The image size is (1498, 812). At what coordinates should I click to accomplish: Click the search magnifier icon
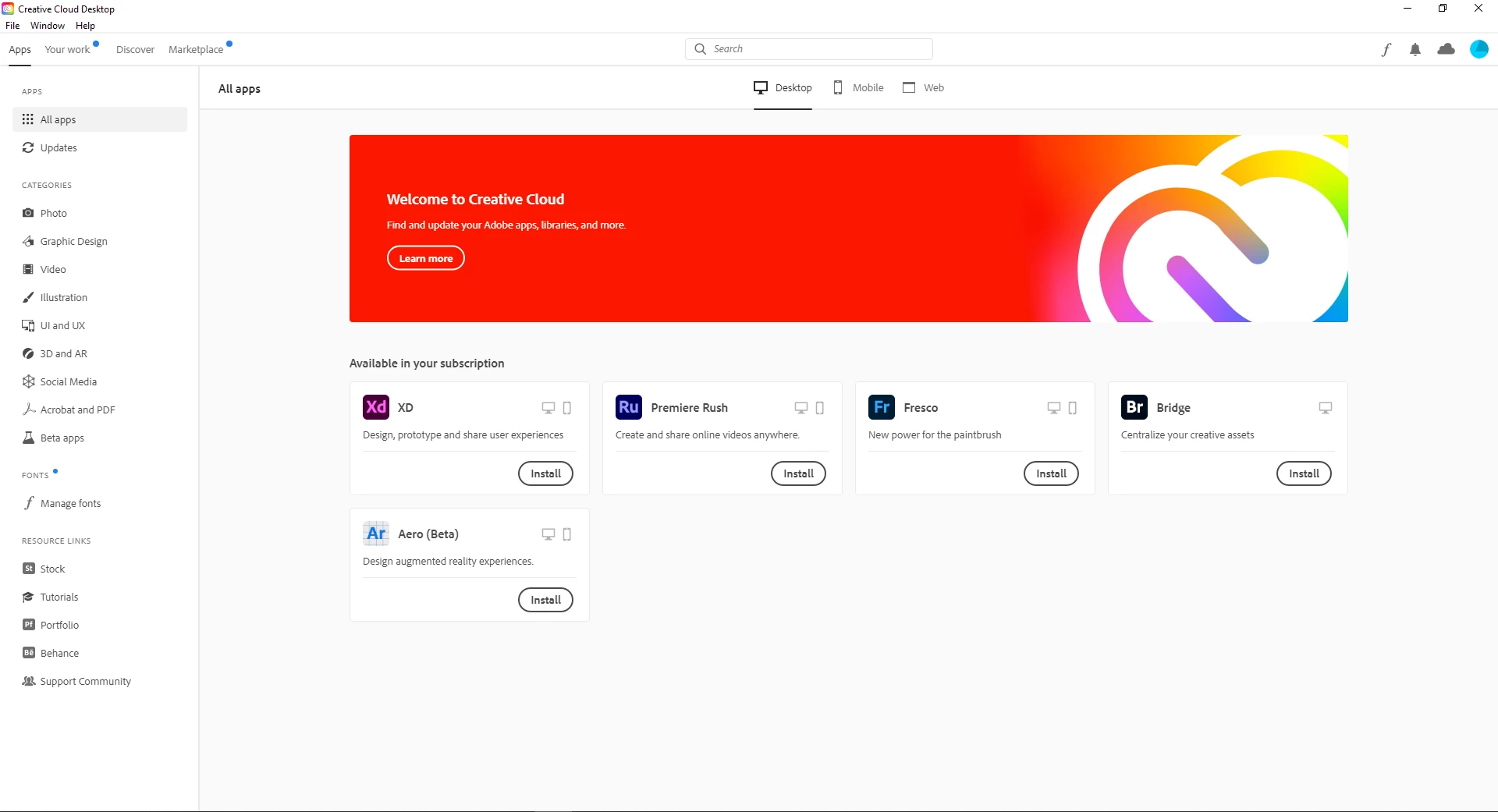[x=701, y=49]
